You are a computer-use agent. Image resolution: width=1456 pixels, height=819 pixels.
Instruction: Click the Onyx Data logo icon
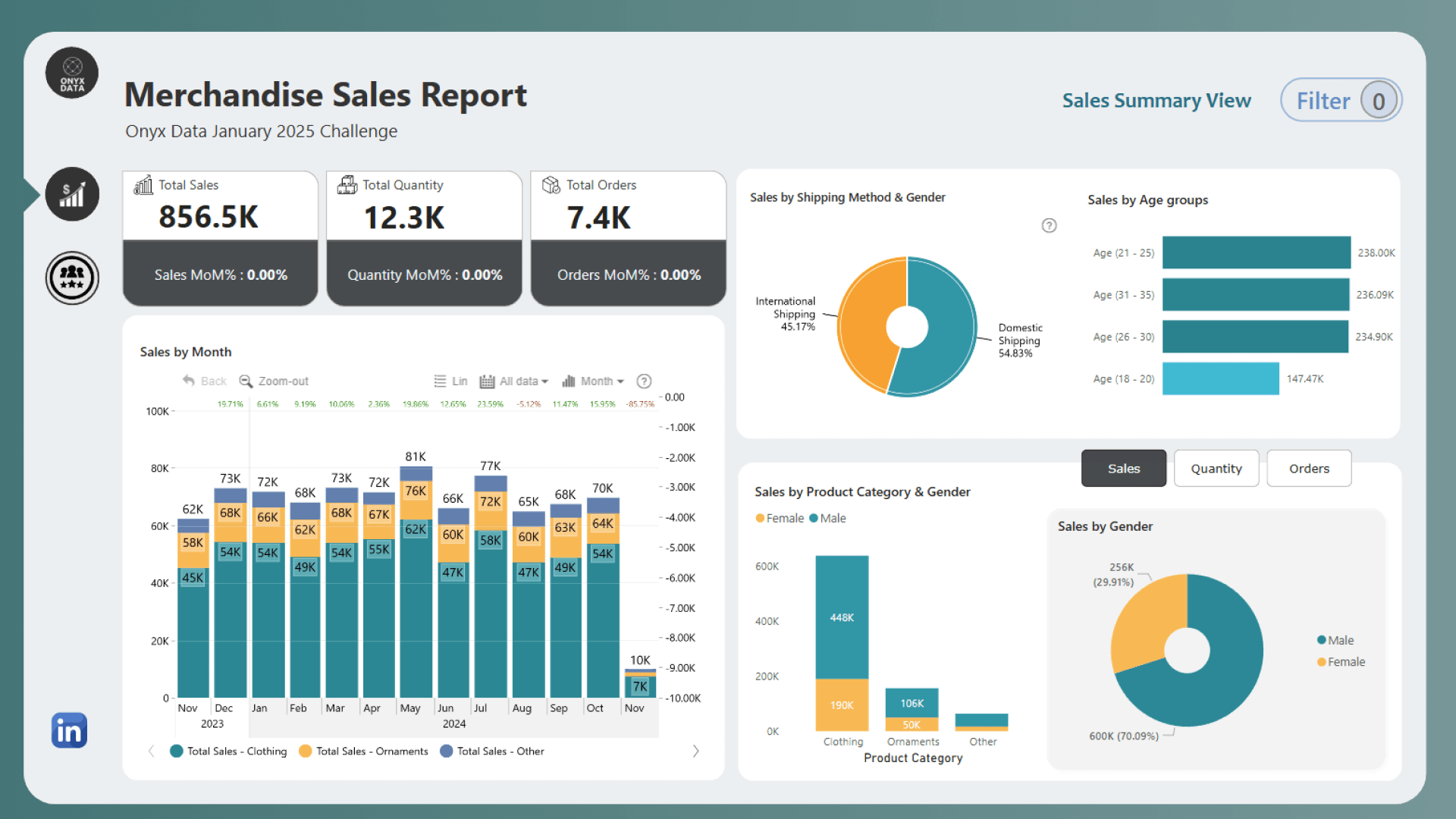[x=72, y=74]
